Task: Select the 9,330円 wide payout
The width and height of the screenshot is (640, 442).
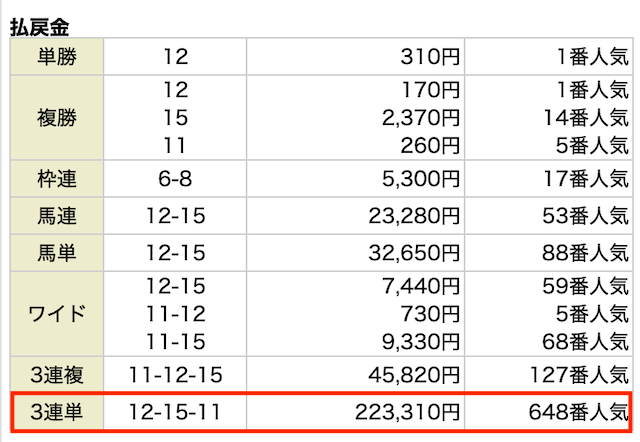Action: click(x=421, y=342)
